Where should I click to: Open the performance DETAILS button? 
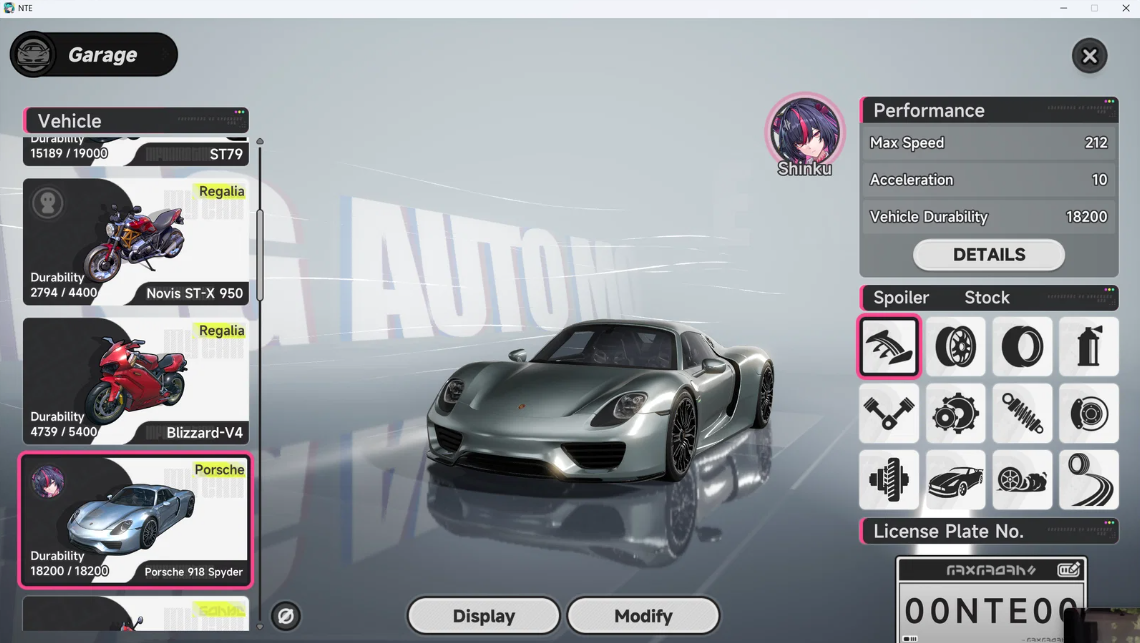click(x=989, y=255)
